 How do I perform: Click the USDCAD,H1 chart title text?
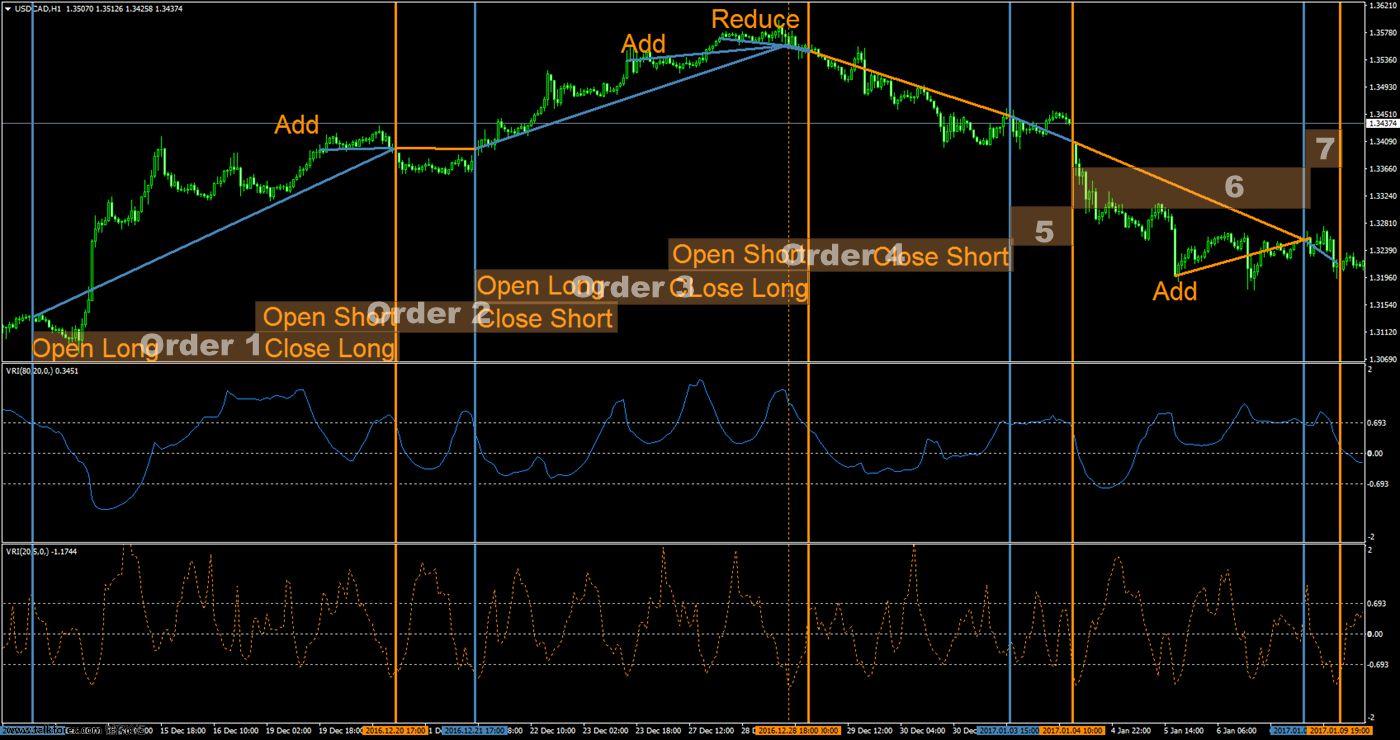pyautogui.click(x=36, y=8)
